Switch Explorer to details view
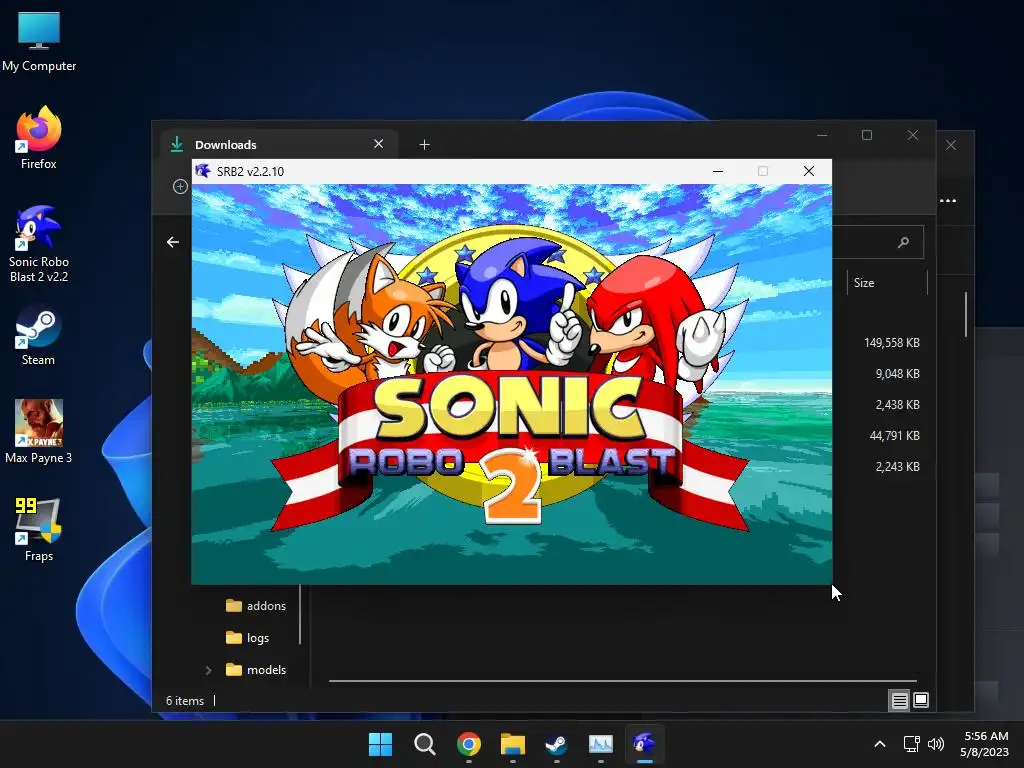Viewport: 1024px width, 768px height. 899,701
